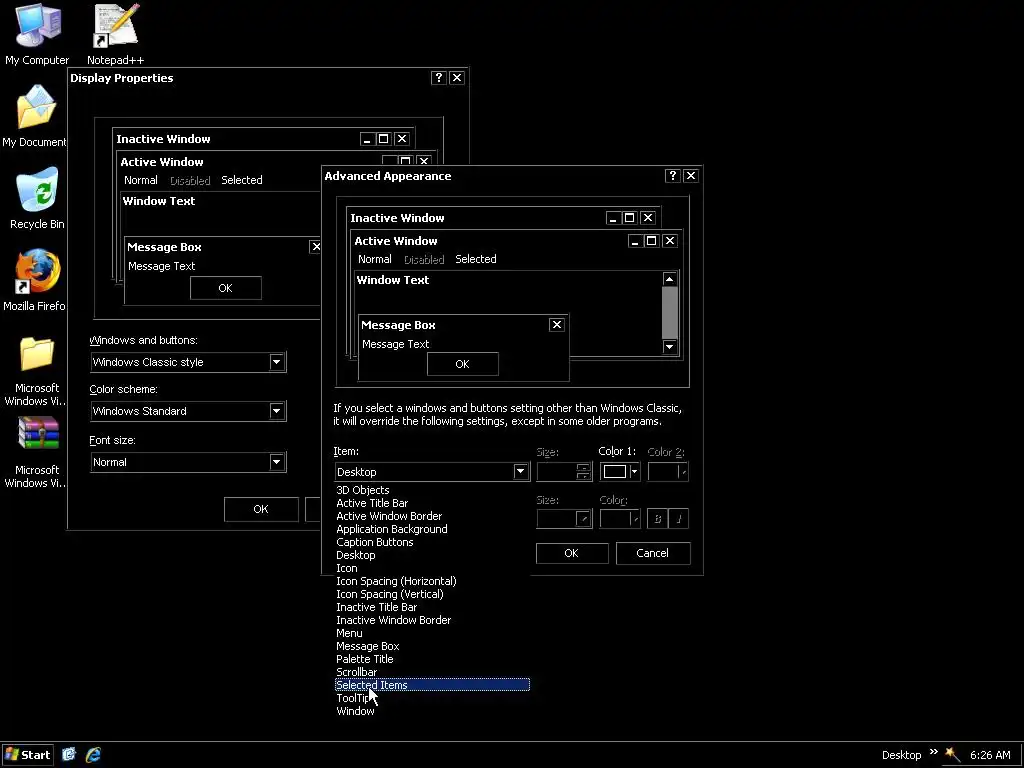Choose 3D Objects from the item list
Viewport: 1024px width, 768px height.
(x=432, y=490)
